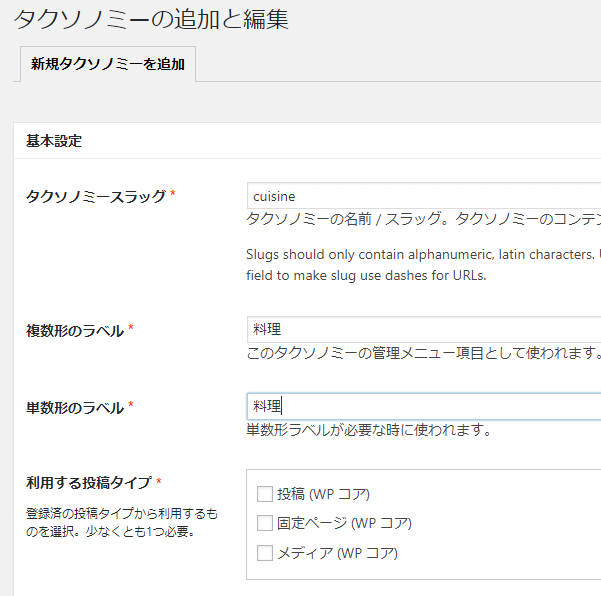The height and width of the screenshot is (596, 601).
Task: Click the 単数形ラベルが必要な時に使われます description
Action: pos(369,430)
